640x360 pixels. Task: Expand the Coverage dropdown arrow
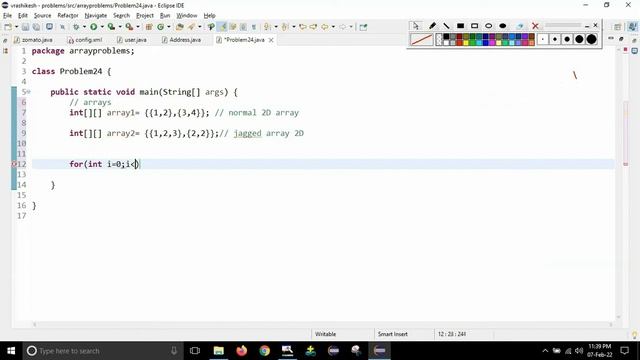(120, 27)
